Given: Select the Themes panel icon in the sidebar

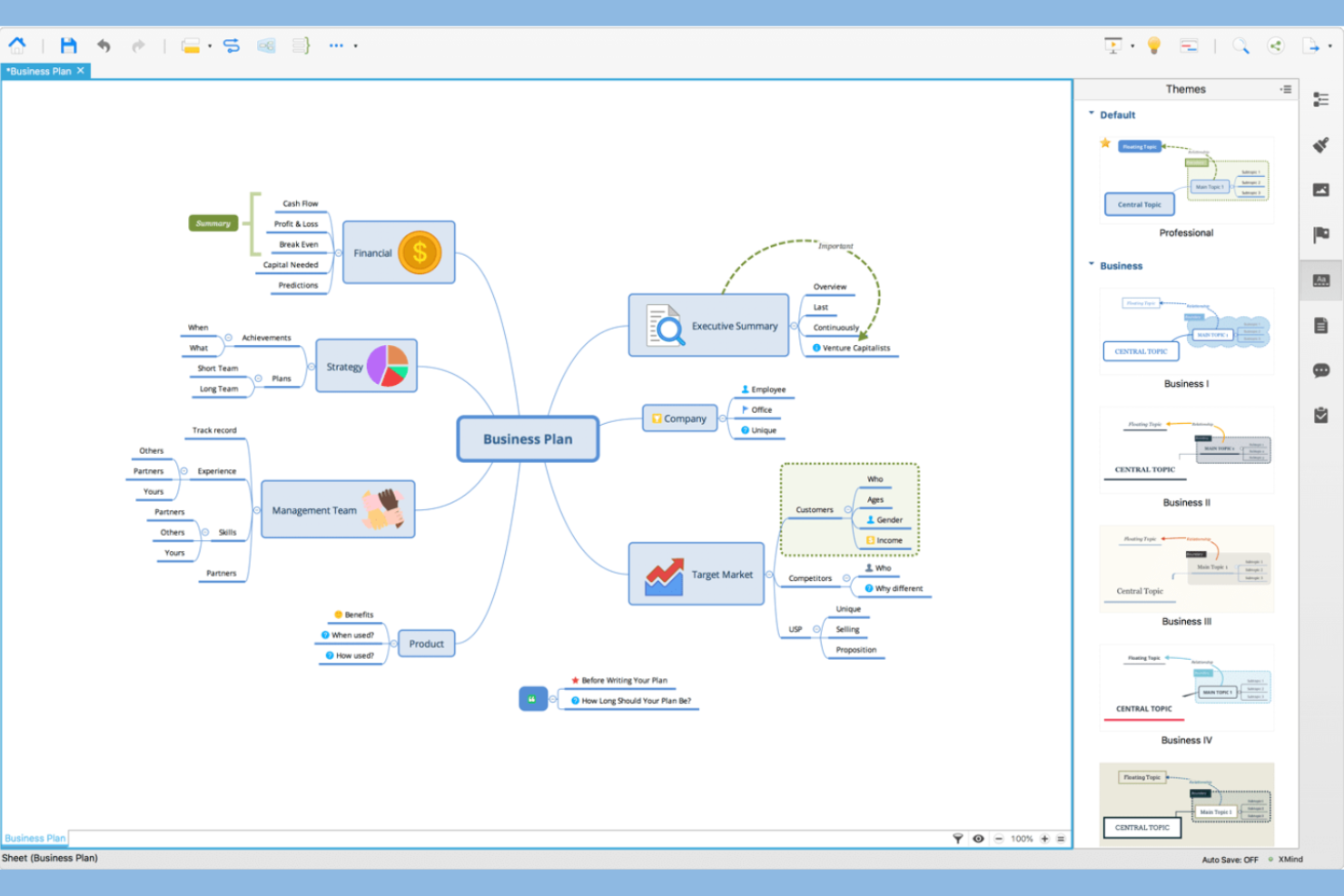Looking at the screenshot, I should coord(1321,281).
